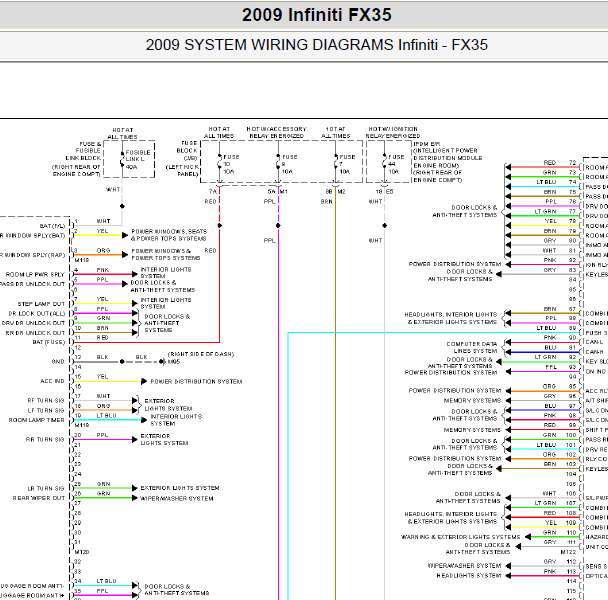
Task: Click the "LT BLU 74" wire label
Action: (556, 182)
